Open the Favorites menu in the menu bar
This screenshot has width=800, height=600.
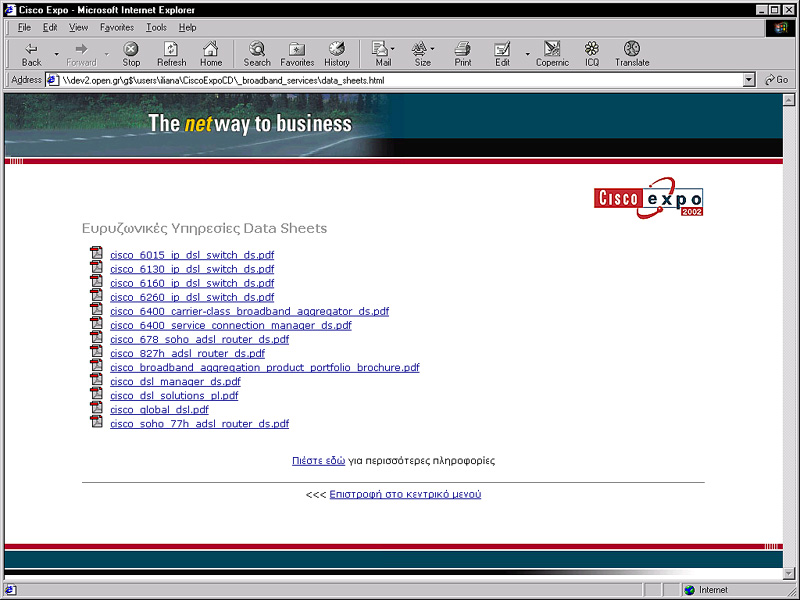coord(117,28)
